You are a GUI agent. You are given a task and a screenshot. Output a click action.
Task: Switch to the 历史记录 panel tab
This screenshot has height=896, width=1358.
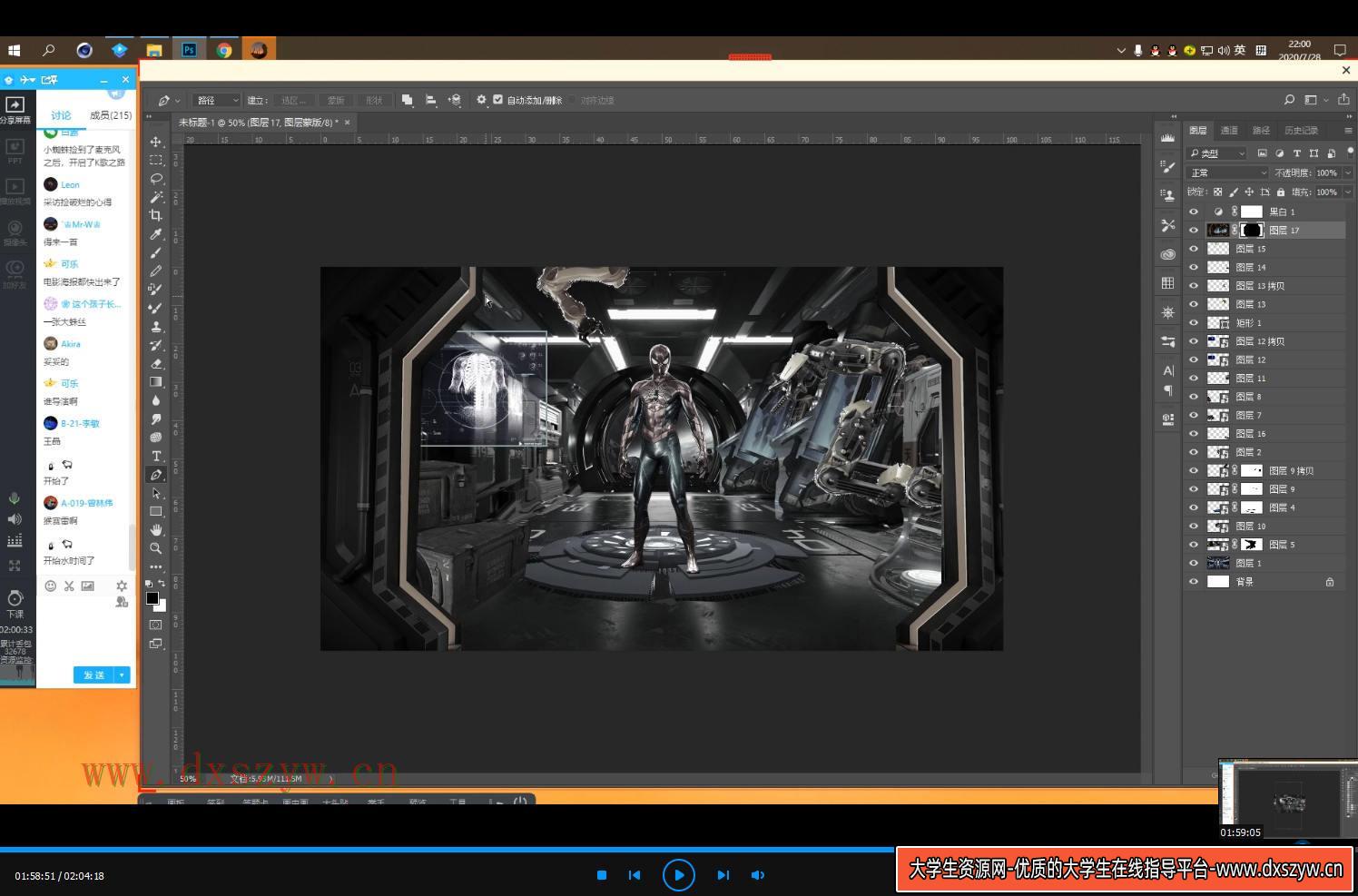click(x=1301, y=131)
